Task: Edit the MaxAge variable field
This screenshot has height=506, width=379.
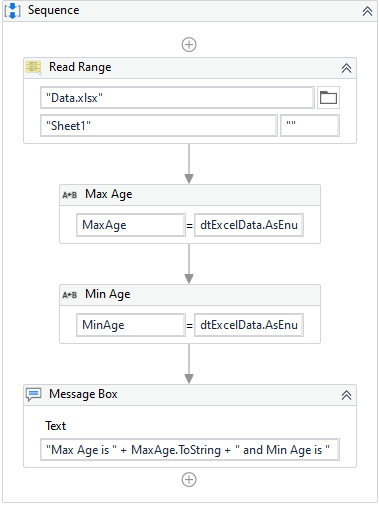Action: [x=131, y=225]
